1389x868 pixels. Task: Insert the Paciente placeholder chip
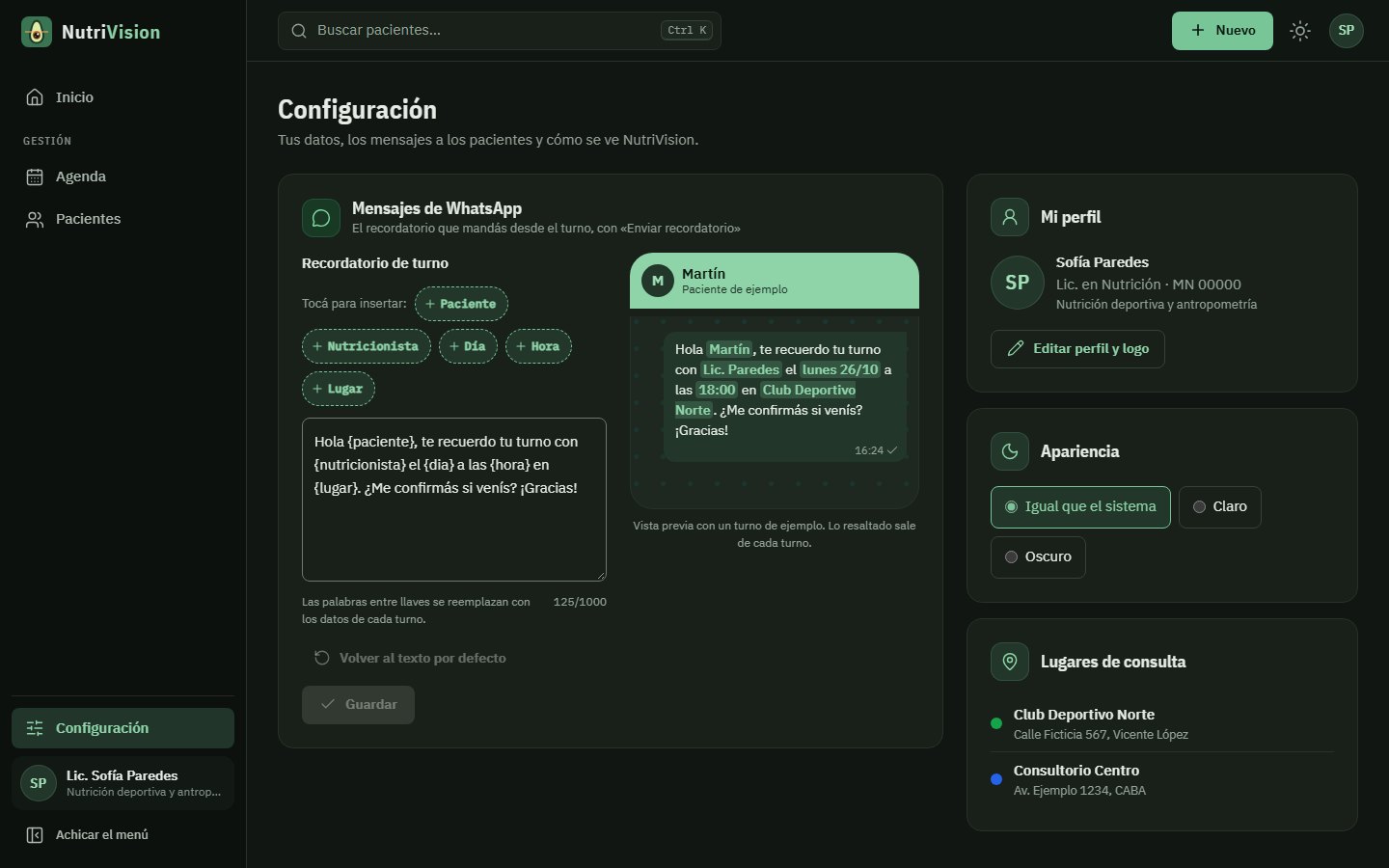(461, 304)
